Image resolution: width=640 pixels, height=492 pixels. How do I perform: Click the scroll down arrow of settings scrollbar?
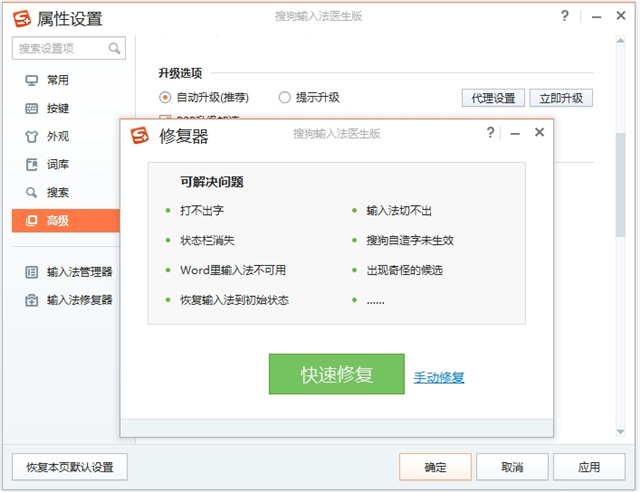(x=620, y=432)
